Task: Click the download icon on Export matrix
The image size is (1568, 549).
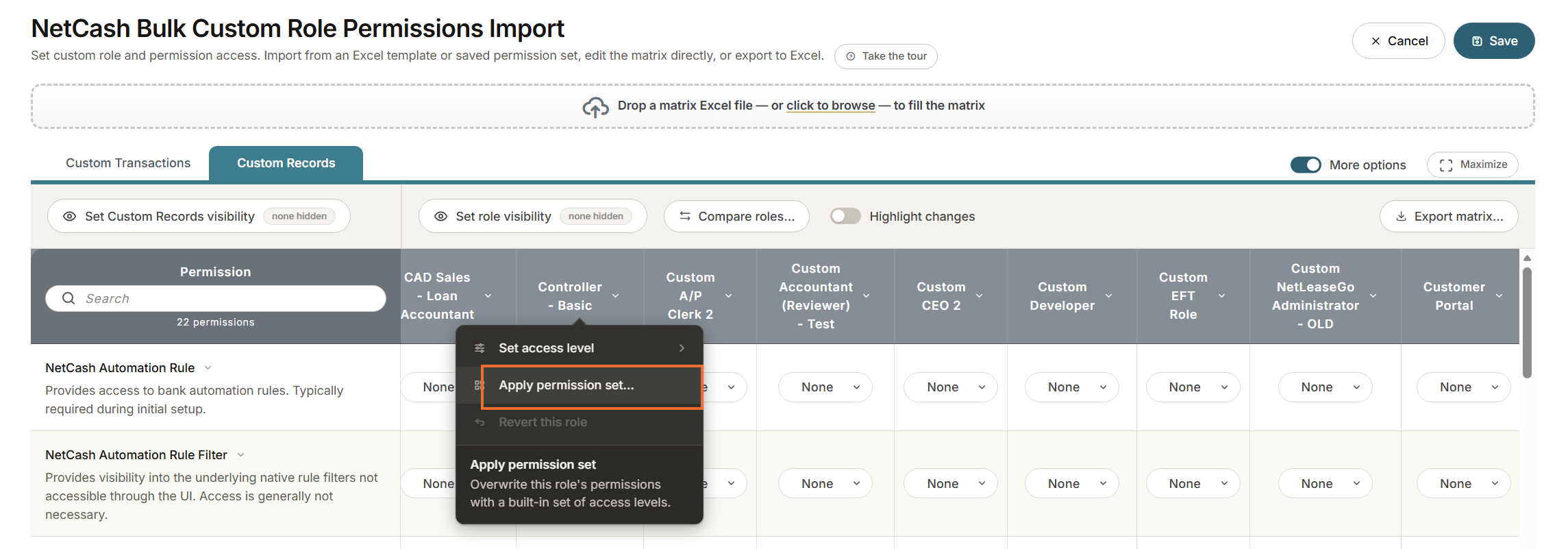Action: point(1401,217)
